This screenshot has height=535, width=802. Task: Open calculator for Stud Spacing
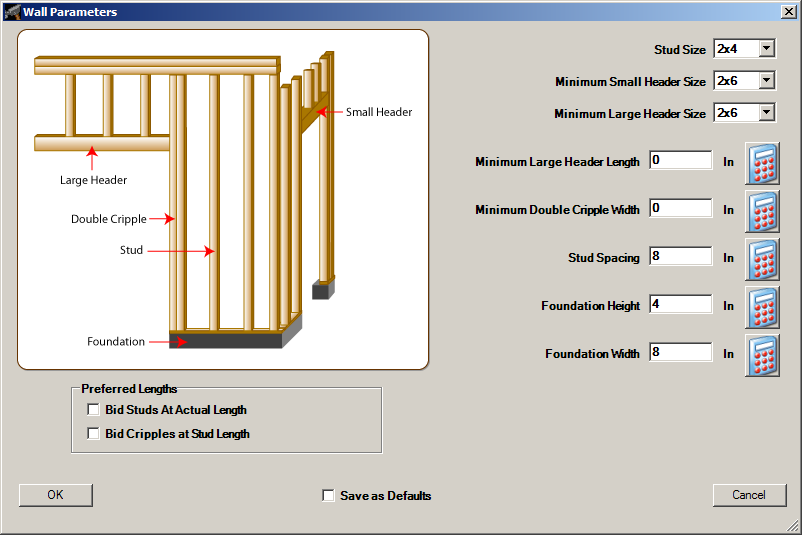(762, 259)
